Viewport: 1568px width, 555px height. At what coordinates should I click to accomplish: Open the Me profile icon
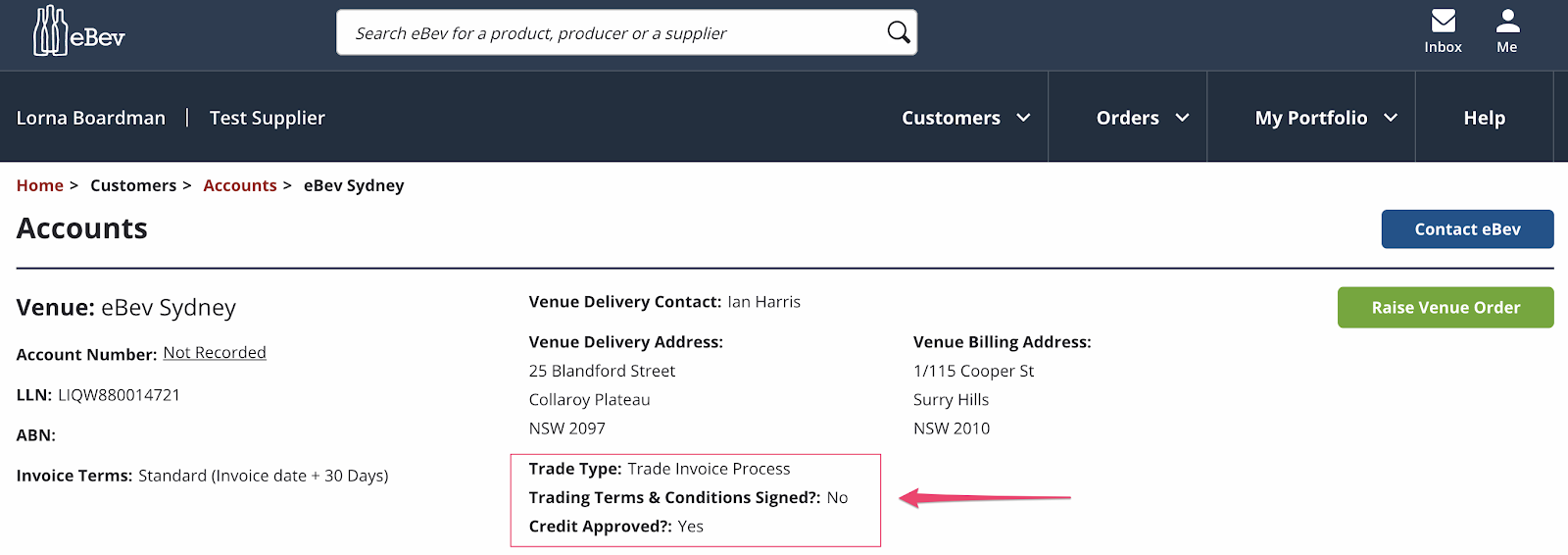(1507, 21)
